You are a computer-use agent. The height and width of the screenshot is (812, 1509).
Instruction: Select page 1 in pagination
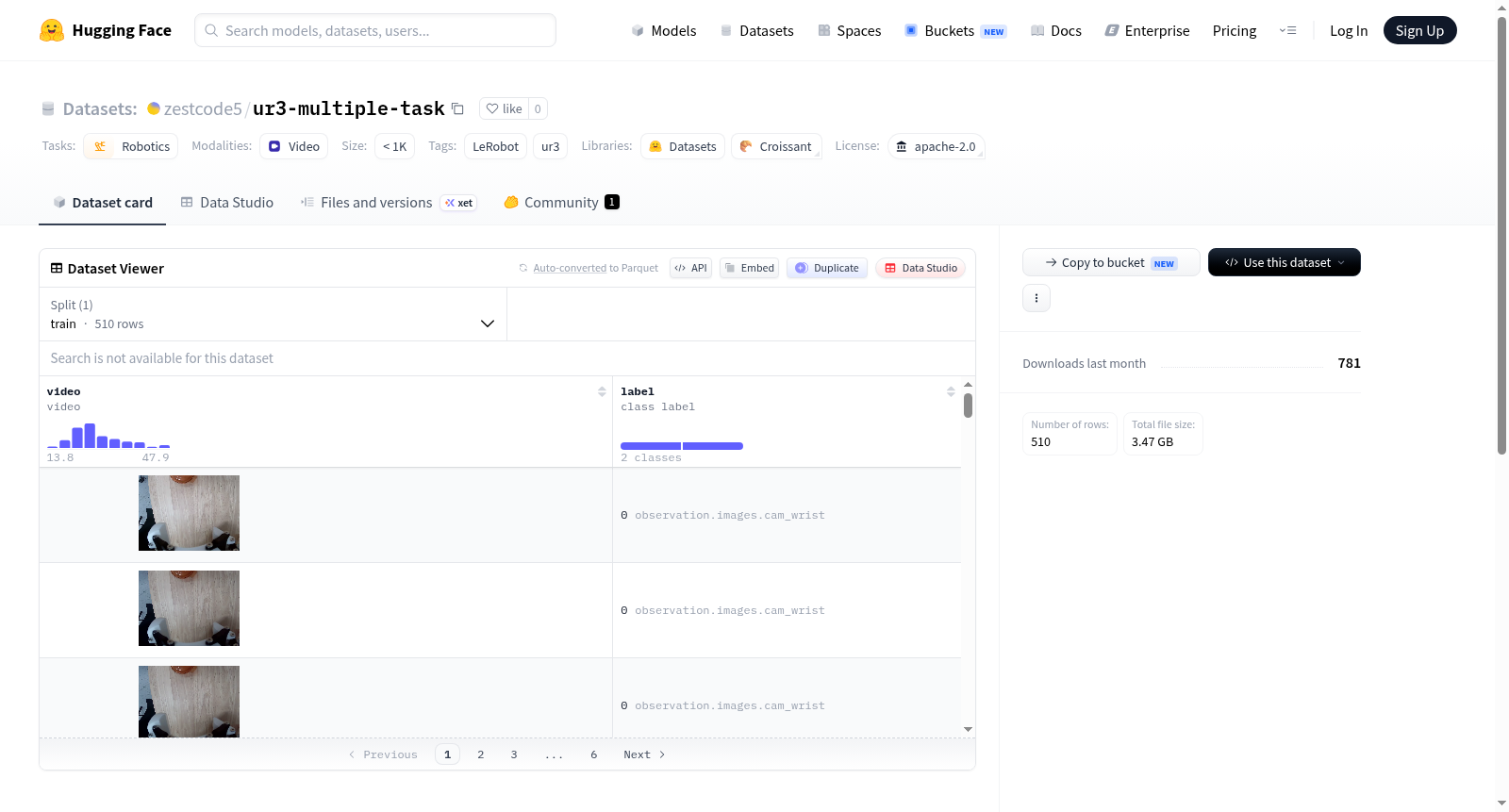tap(447, 754)
